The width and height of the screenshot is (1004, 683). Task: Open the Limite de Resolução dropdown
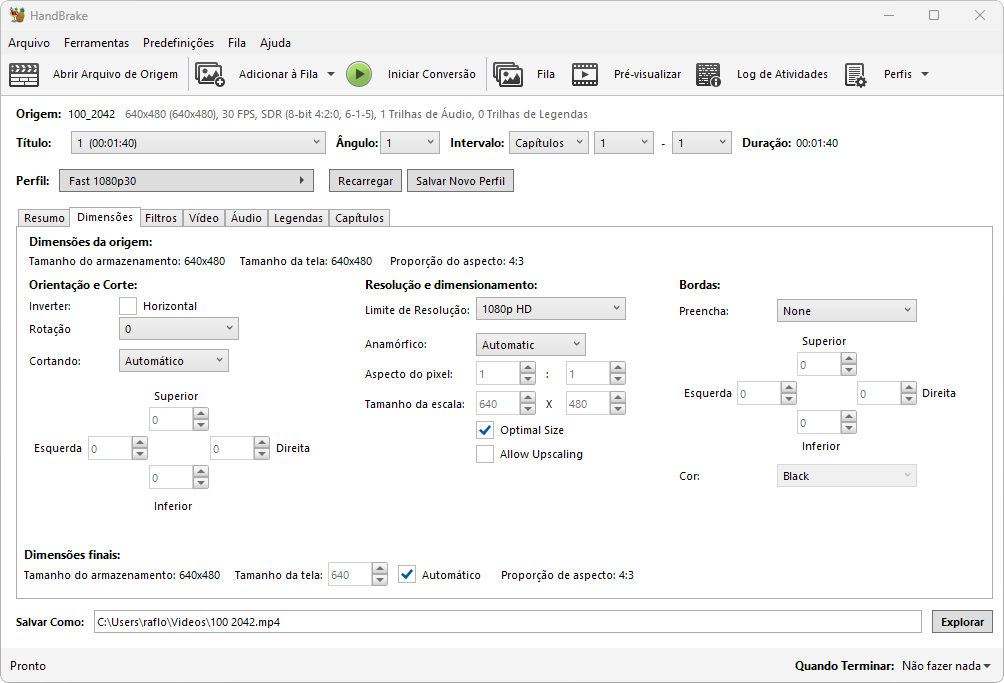coord(550,309)
